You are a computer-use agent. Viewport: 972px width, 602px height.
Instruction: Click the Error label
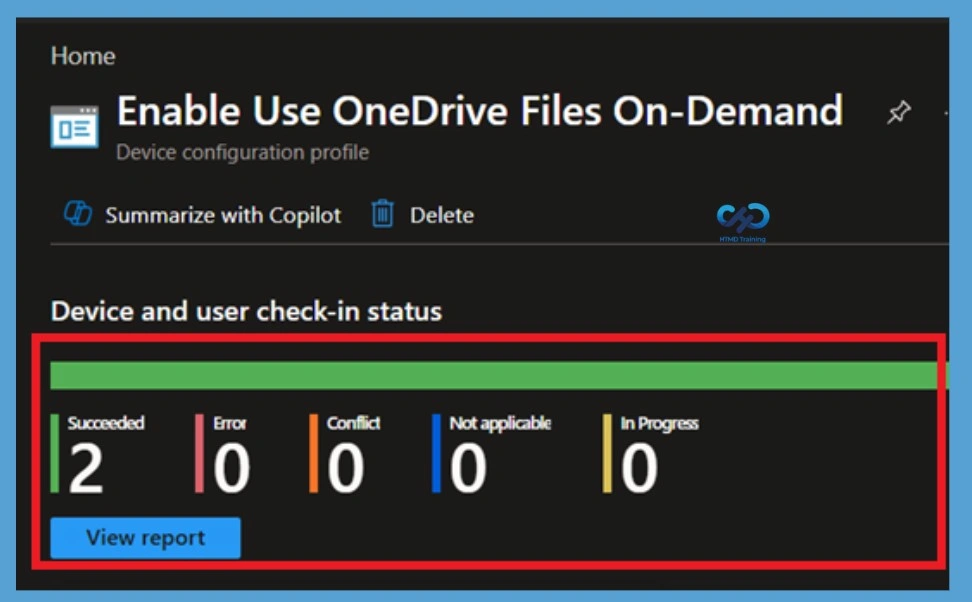pyautogui.click(x=229, y=423)
